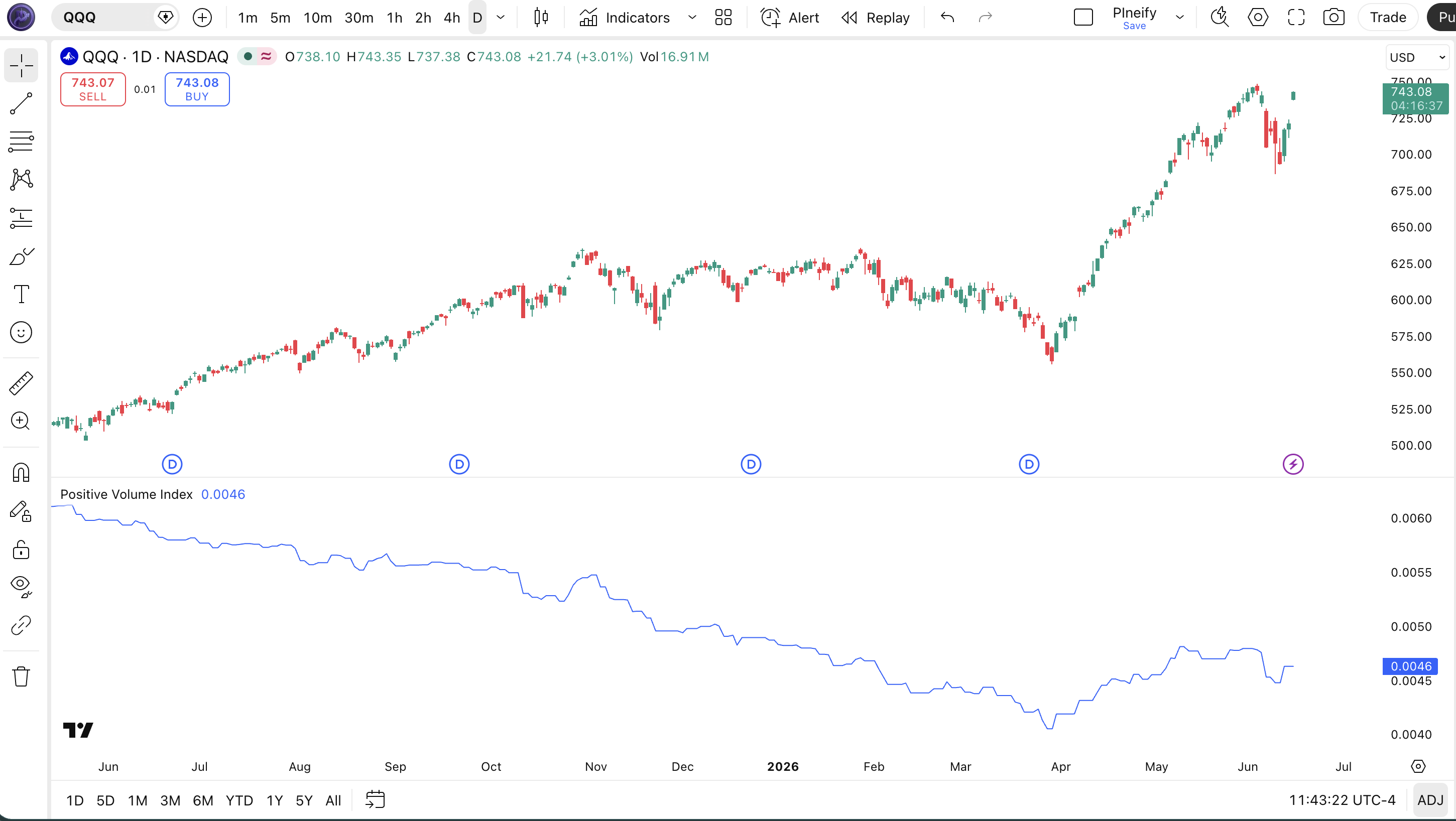This screenshot has width=1456, height=821.
Task: Open price scale settings gear icon
Action: (1417, 766)
